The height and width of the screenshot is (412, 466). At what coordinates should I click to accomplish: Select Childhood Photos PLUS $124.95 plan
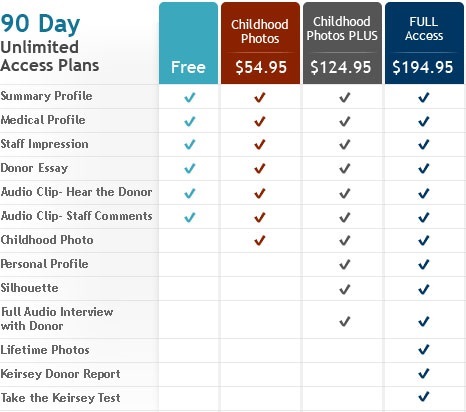[x=342, y=43]
